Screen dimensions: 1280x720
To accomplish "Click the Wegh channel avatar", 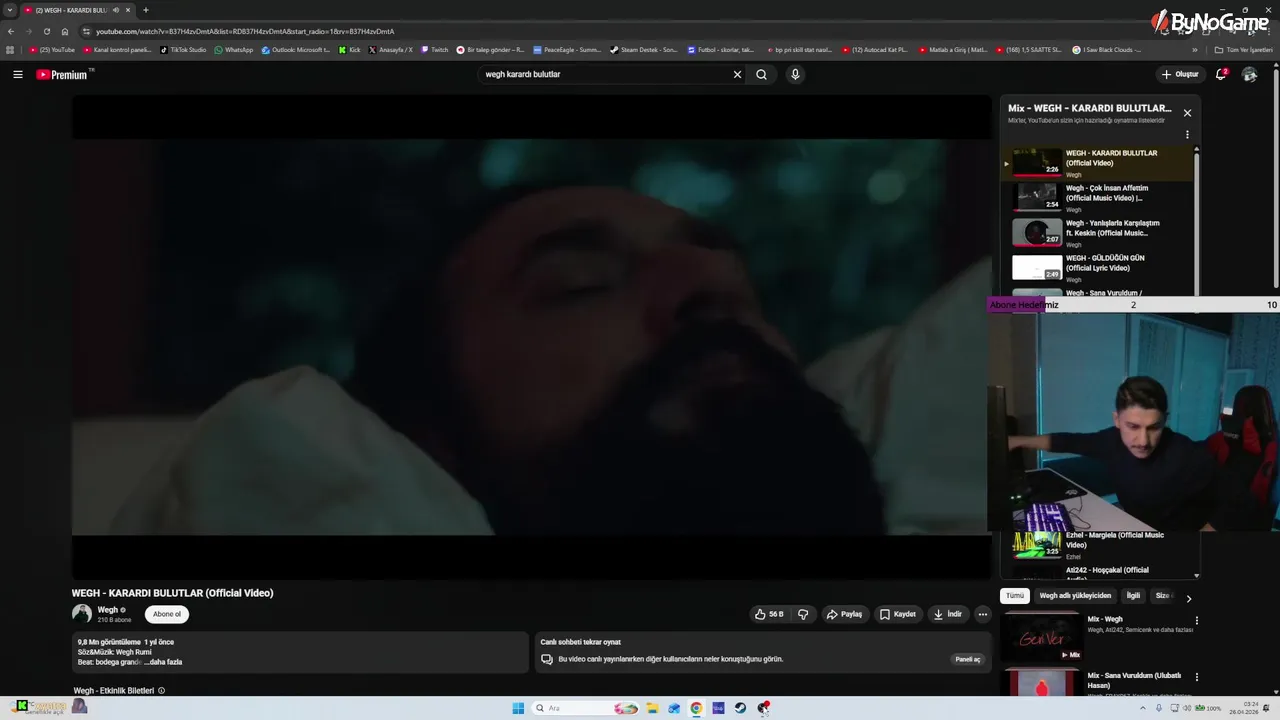I will click(82, 614).
